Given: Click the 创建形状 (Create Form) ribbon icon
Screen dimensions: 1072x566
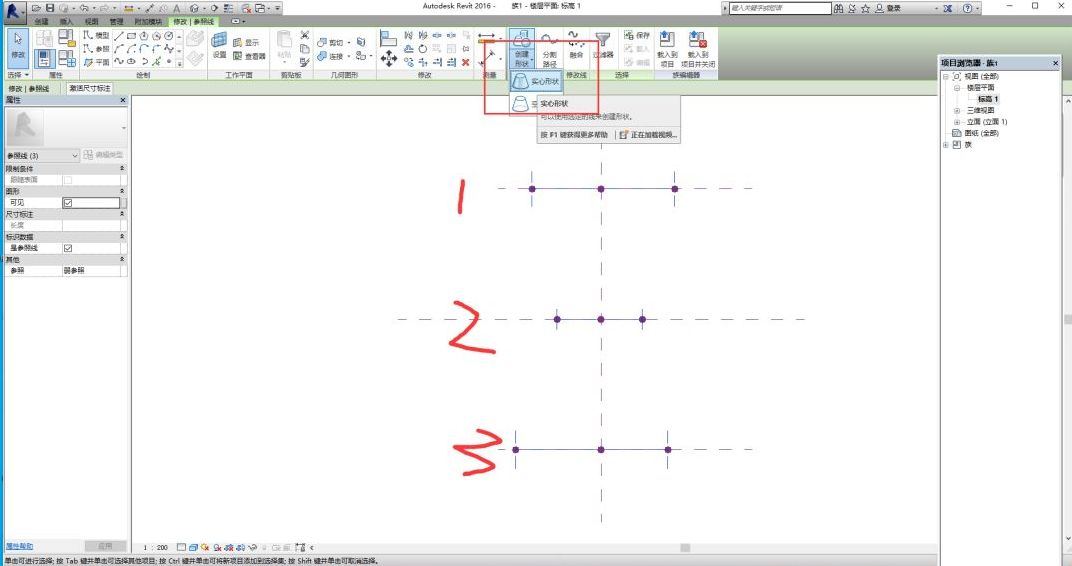Looking at the screenshot, I should (x=521, y=44).
